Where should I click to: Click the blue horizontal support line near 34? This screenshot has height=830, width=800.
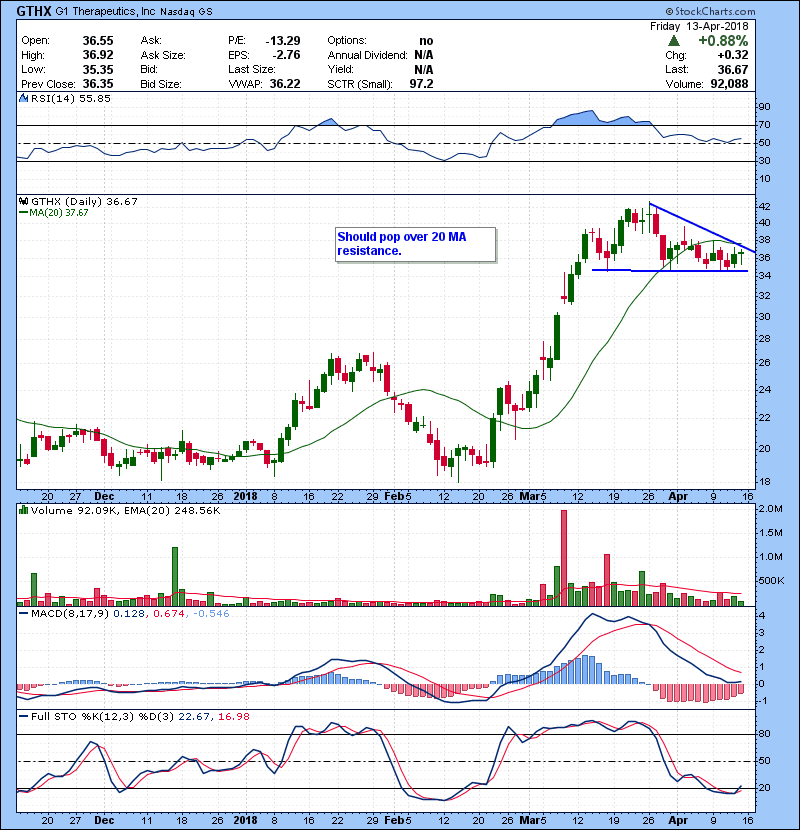click(670, 270)
